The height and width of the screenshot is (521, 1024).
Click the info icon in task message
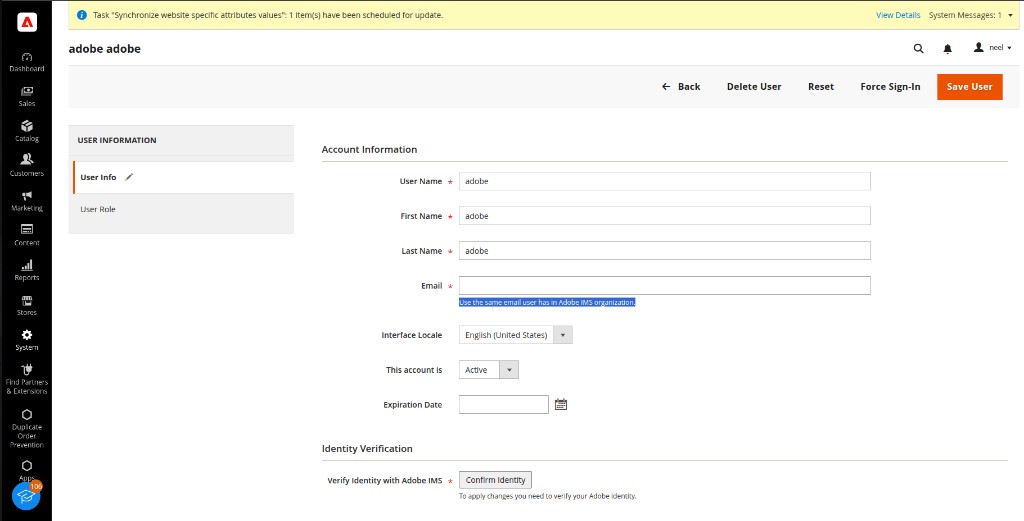pos(82,14)
